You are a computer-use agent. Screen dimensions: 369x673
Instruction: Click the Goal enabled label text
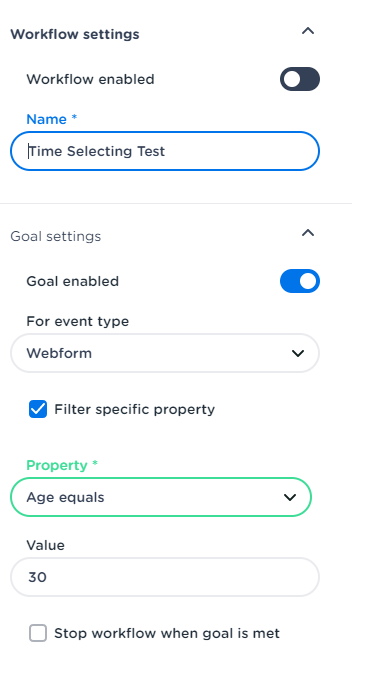tap(73, 282)
